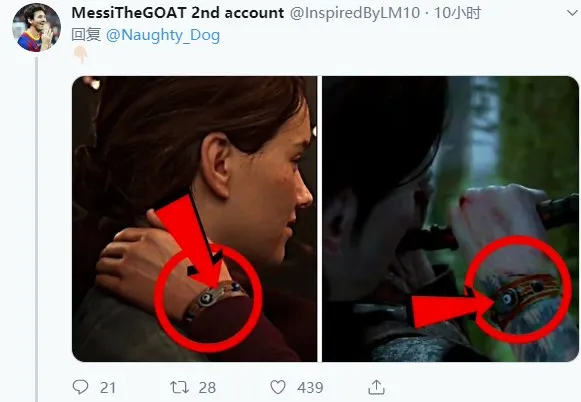
Task: Click the reply speech bubble icon
Action: (x=80, y=387)
